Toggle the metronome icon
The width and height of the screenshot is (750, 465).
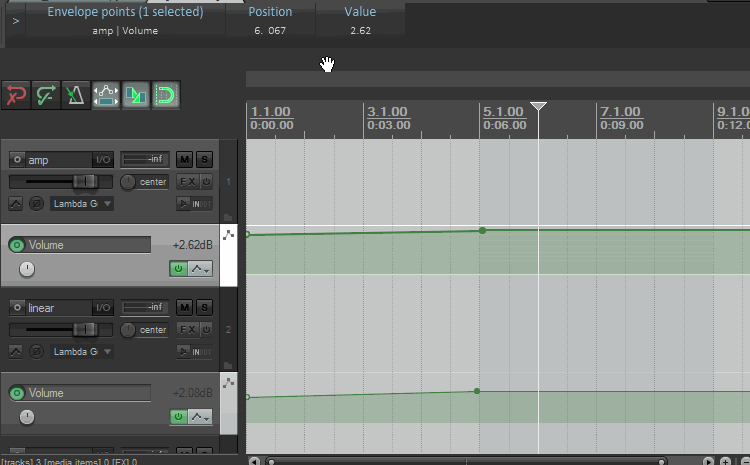point(76,95)
